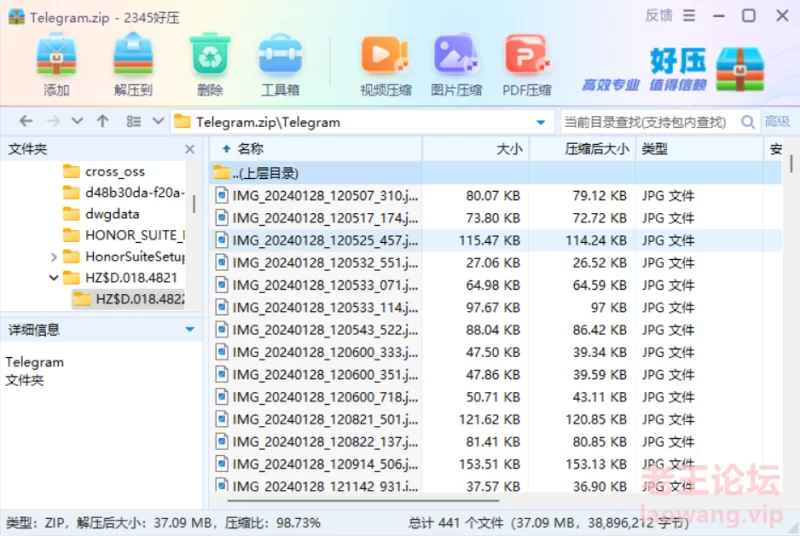Open the hamburger main menu icon
The image size is (800, 536).
point(689,16)
